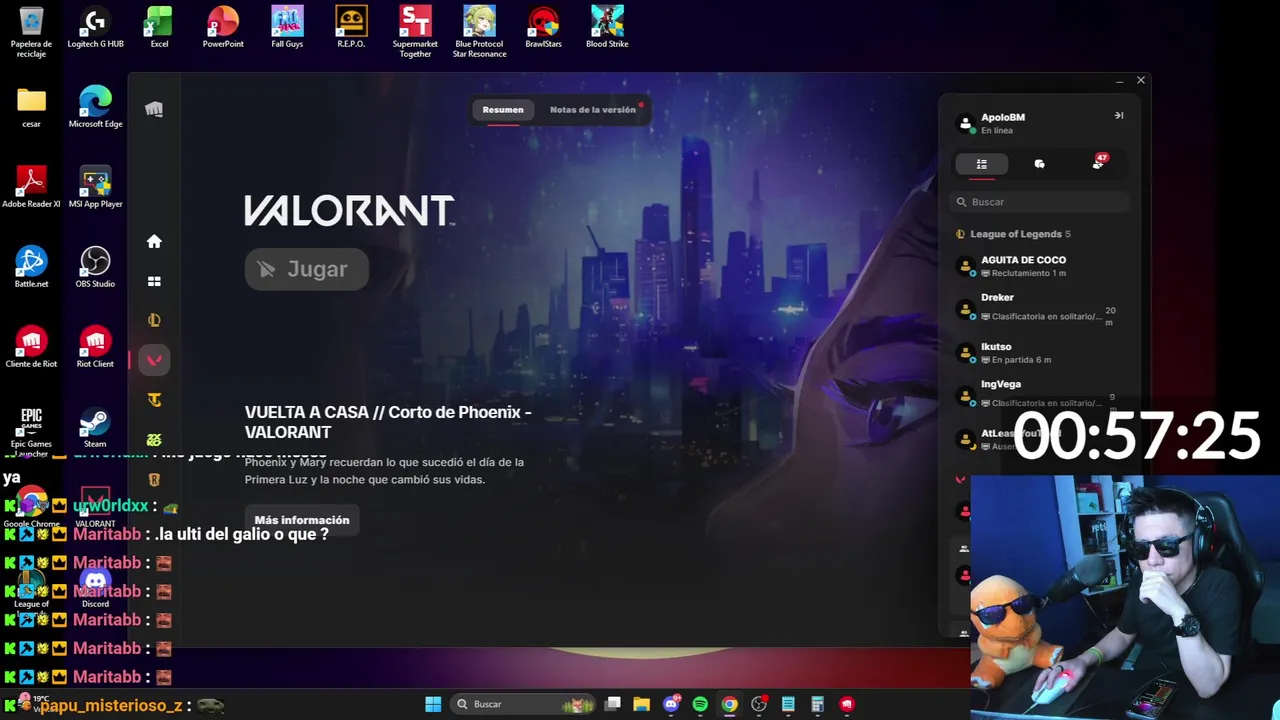Open Logitech G HUB desktop shortcut

[x=95, y=28]
